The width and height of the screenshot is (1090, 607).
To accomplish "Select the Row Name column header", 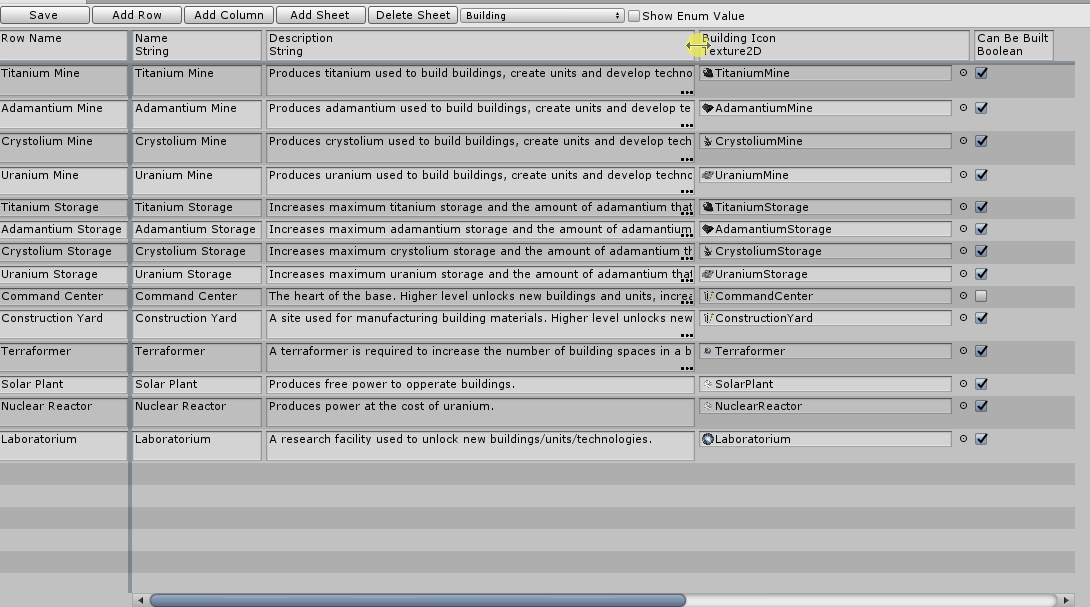I will click(63, 44).
